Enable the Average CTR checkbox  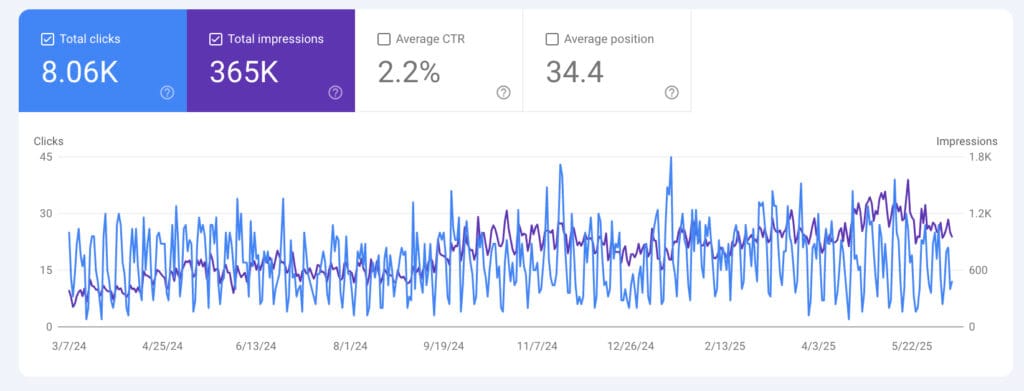(384, 39)
